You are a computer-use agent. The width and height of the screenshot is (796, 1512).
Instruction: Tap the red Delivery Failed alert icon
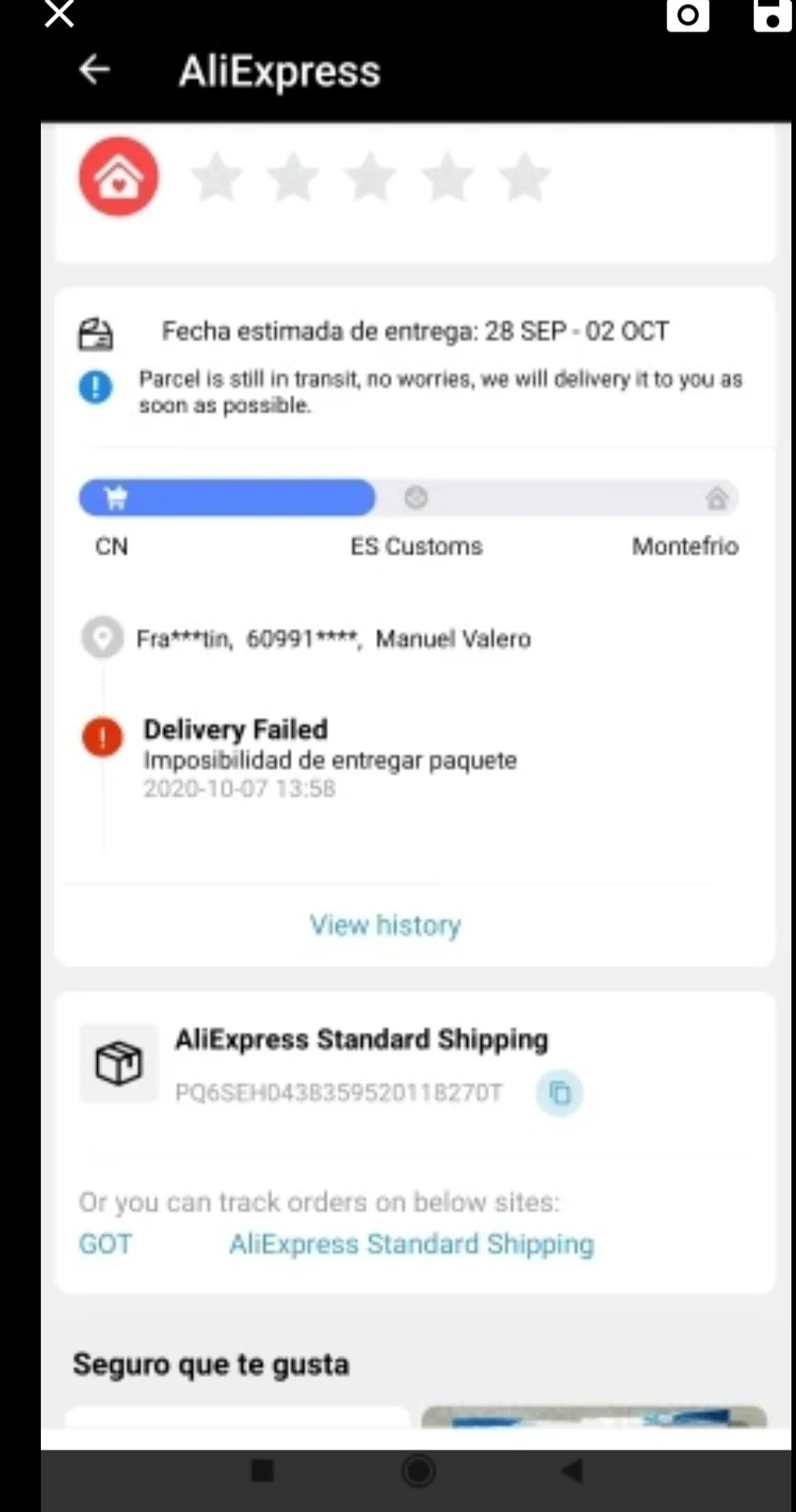[102, 737]
